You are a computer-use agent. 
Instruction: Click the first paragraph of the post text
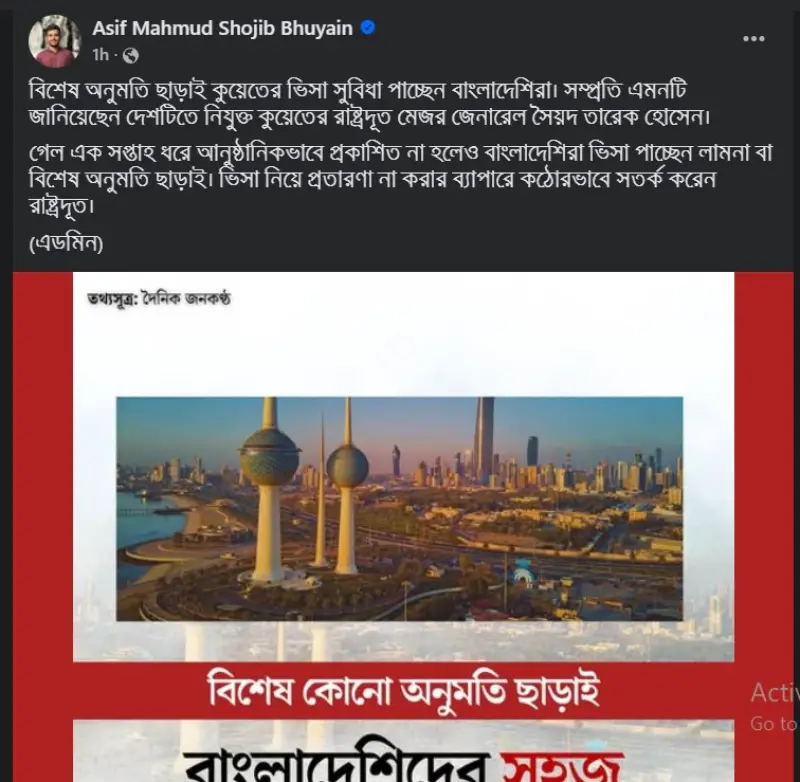pyautogui.click(x=370, y=104)
